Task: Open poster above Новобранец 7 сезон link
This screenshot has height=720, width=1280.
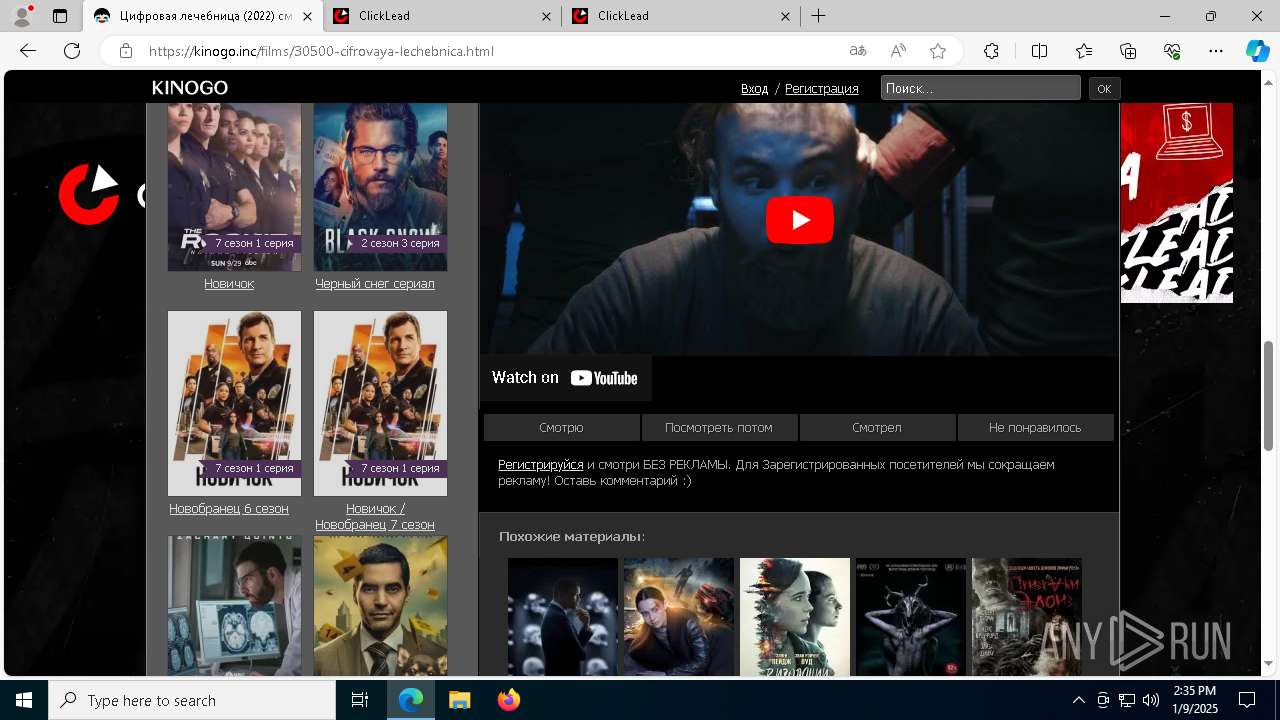Action: click(380, 403)
